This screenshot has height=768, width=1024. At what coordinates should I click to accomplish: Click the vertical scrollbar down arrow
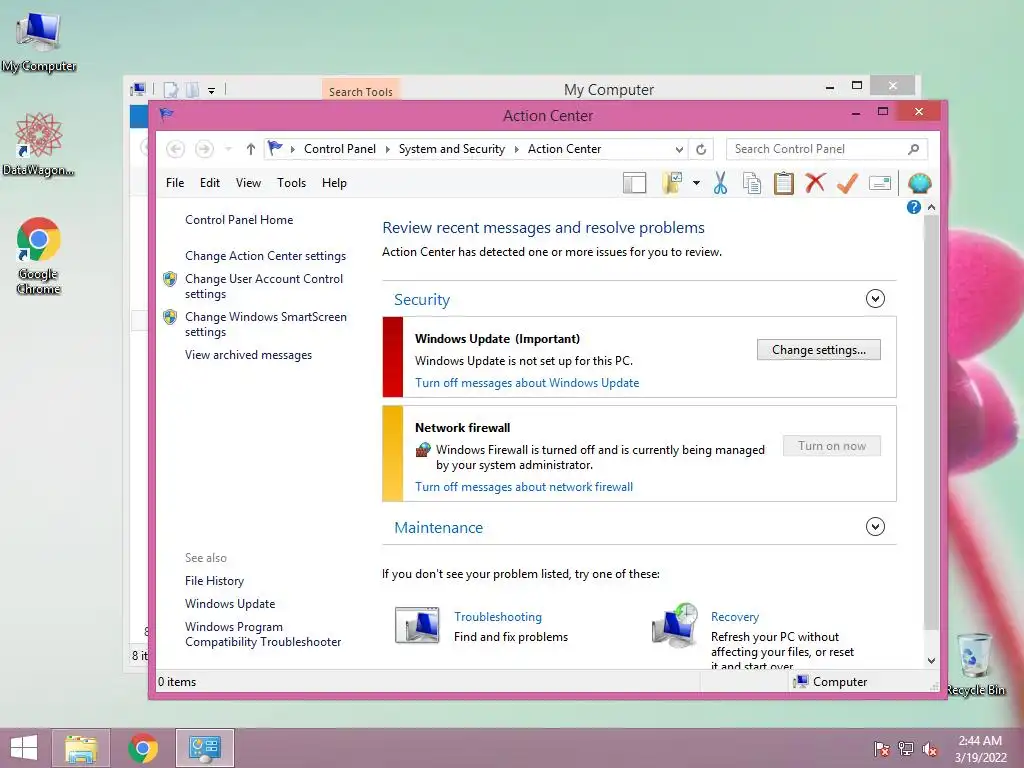931,660
